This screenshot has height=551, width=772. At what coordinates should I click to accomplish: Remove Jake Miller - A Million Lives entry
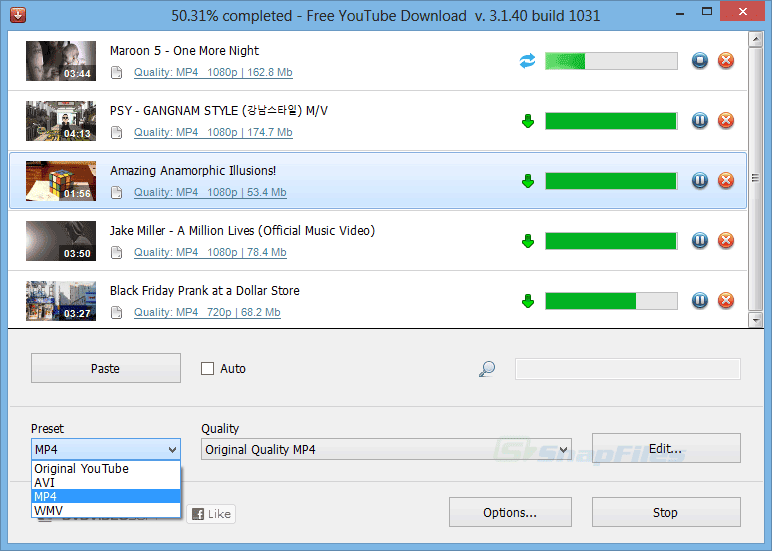point(726,241)
